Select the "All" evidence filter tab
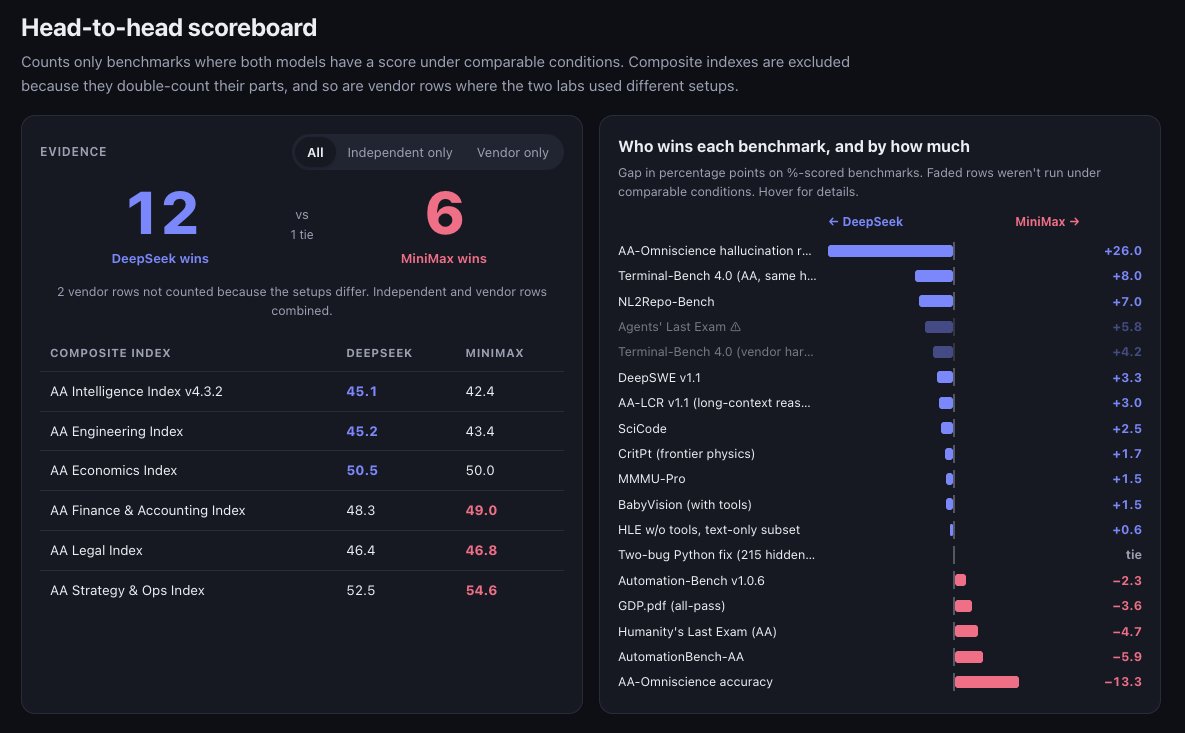 point(315,153)
